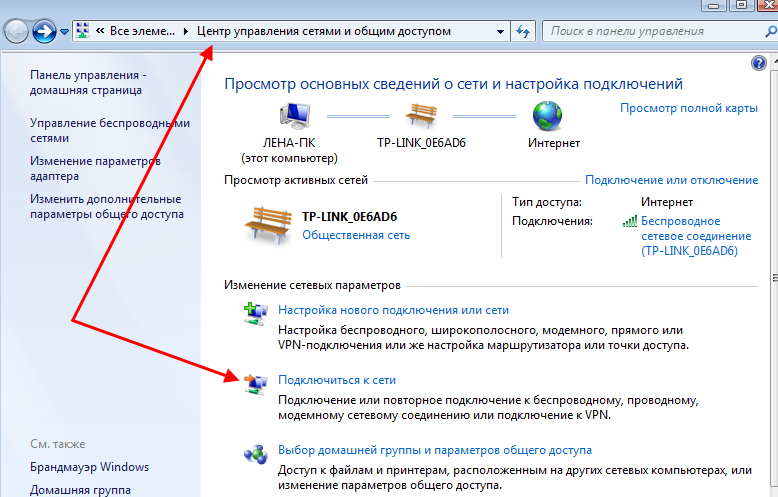Click the 'TP-LINK_0E6AD6' label under the network map

pyautogui.click(x=421, y=143)
